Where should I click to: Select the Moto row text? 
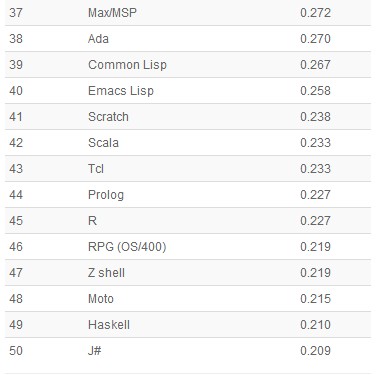pyautogui.click(x=101, y=299)
